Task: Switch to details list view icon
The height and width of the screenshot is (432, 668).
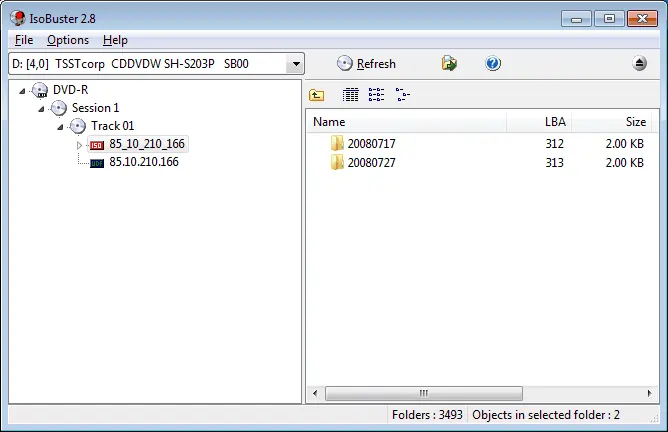Action: 350,95
